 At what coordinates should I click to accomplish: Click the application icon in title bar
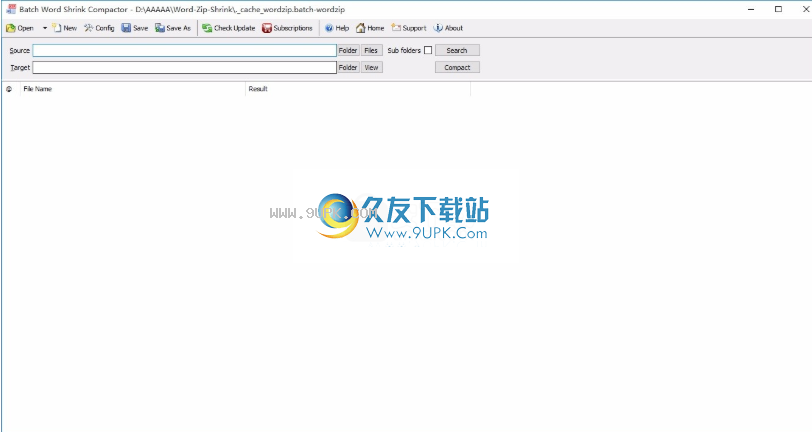point(10,9)
